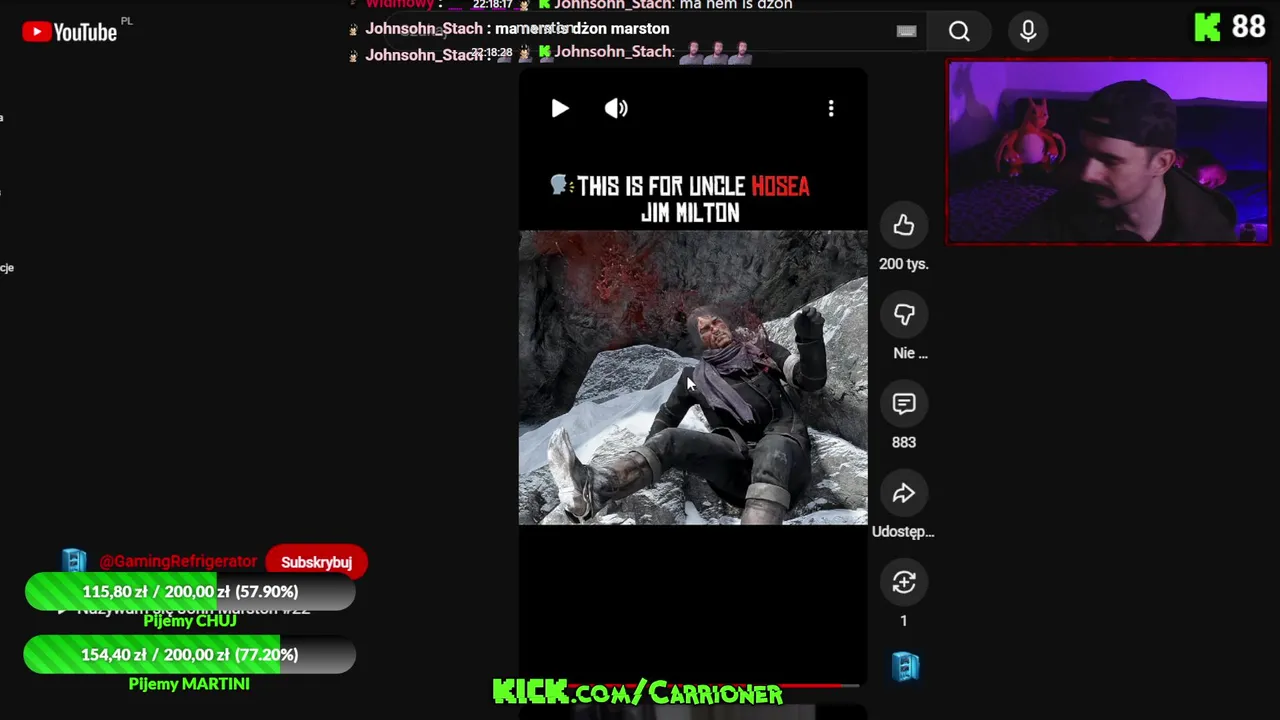Open the three-dot more options menu
The image size is (1280, 720).
click(831, 108)
